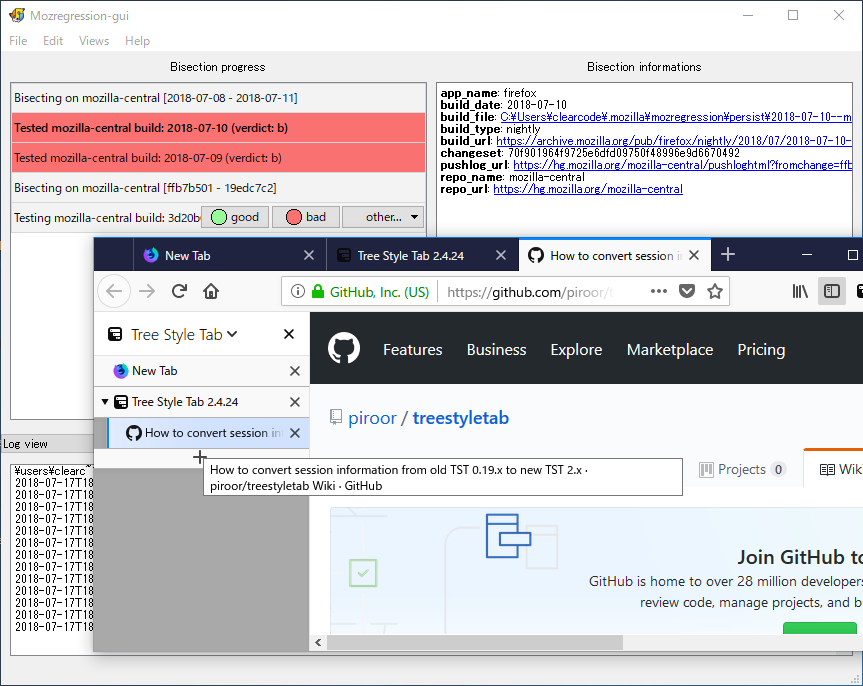The image size is (863, 686).
Task: Open GitHub Features page
Action: (x=413, y=350)
